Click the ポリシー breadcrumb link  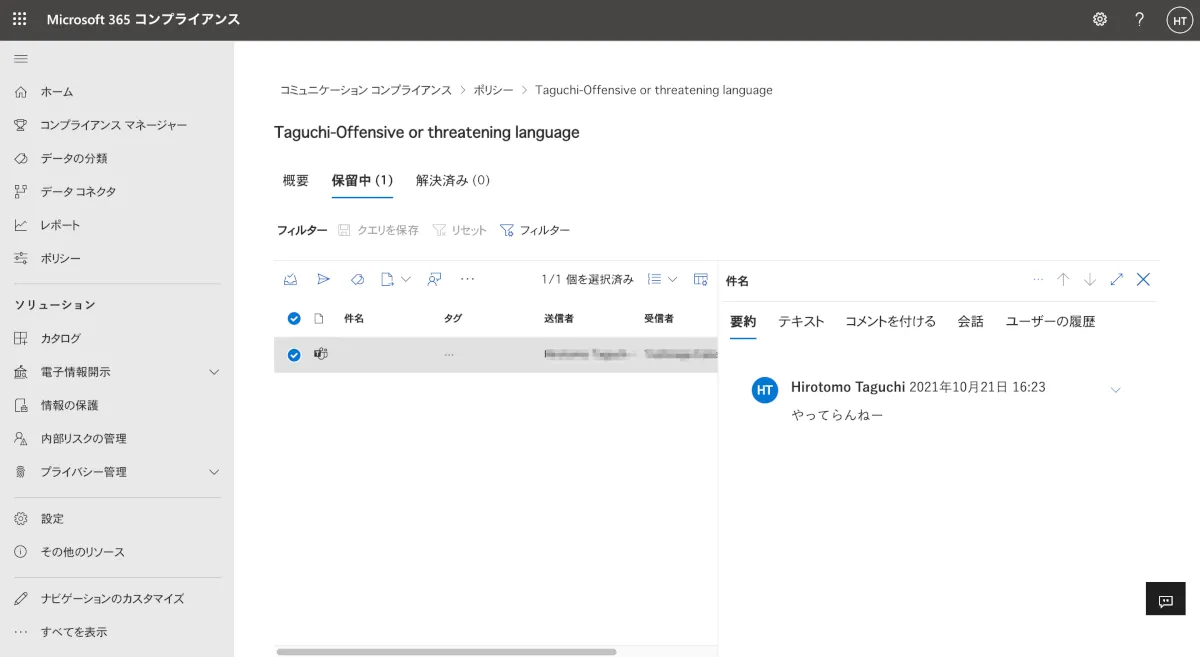[x=496, y=90]
